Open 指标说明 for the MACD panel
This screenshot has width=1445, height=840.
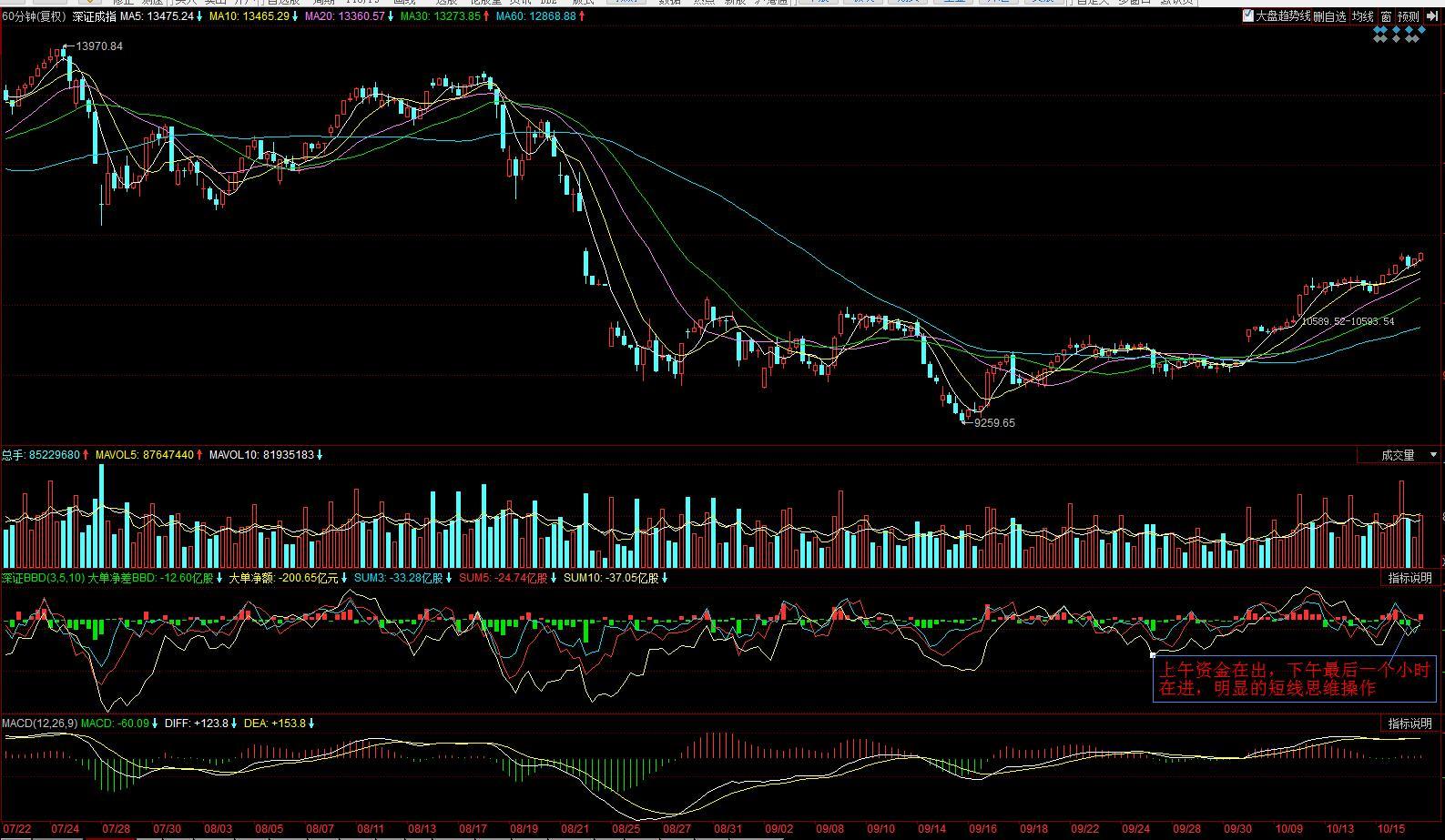pos(1409,724)
